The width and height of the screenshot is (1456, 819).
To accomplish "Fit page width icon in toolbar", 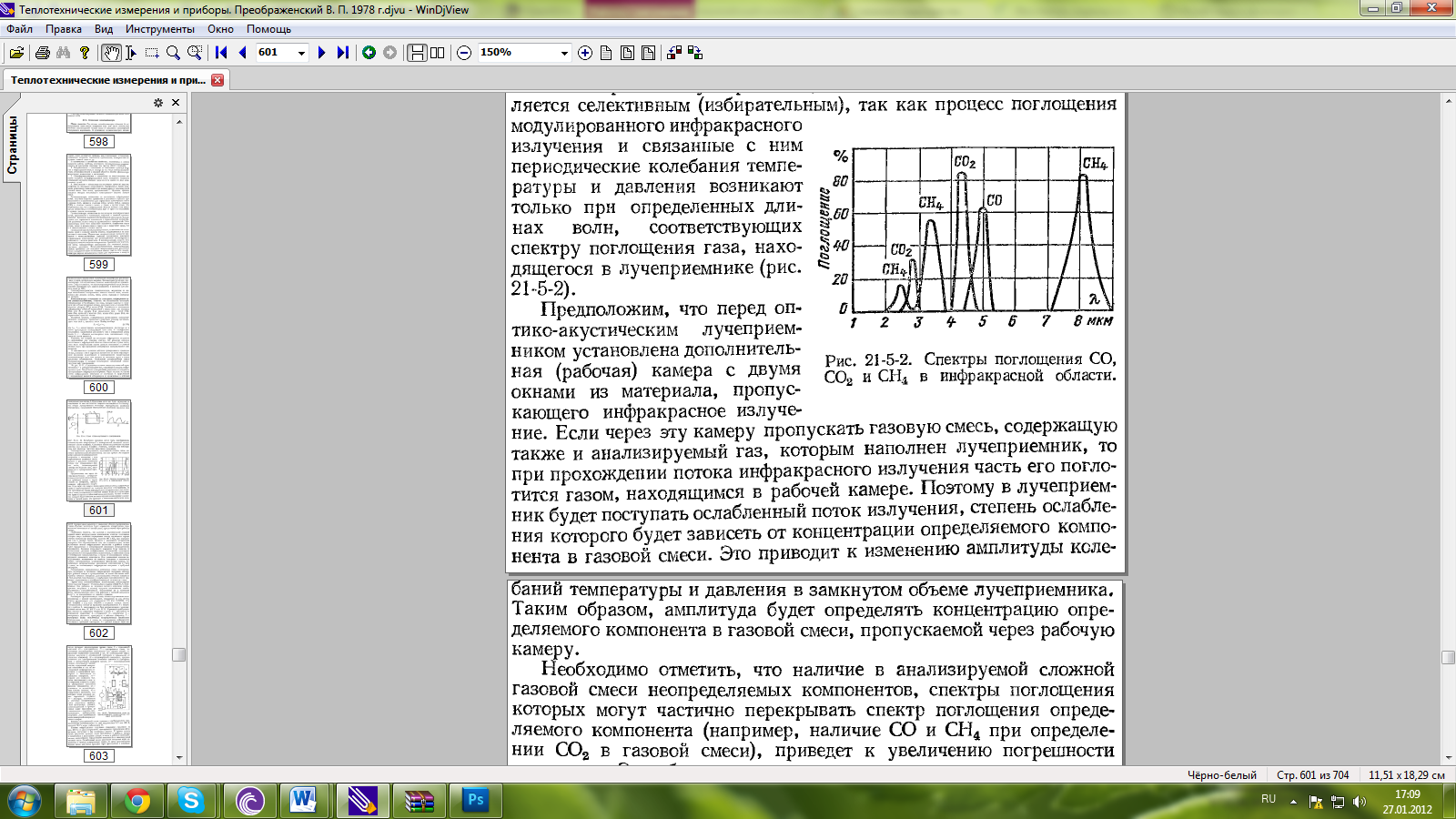I will [627, 53].
